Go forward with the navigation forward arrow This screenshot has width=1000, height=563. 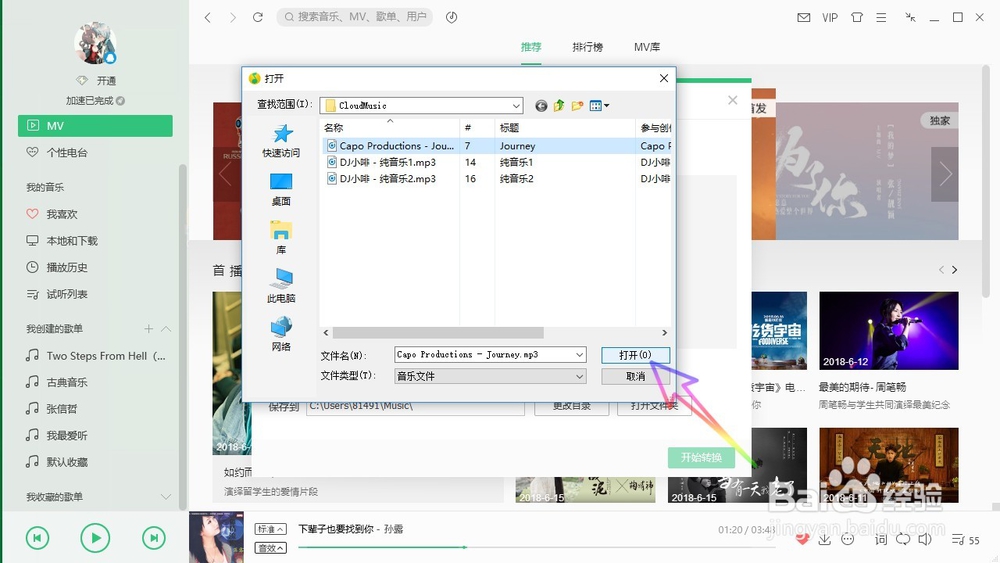[x=233, y=17]
